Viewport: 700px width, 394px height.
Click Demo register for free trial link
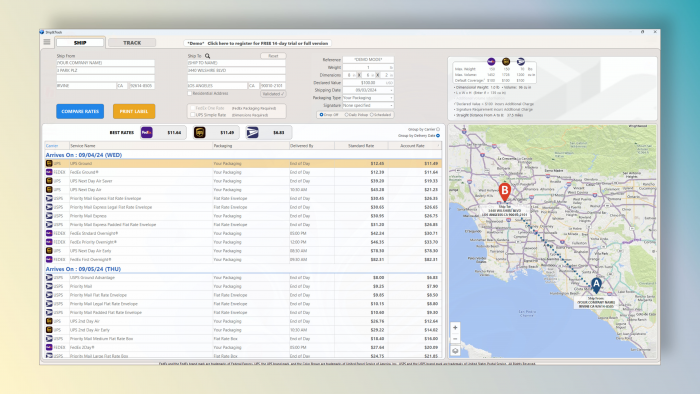click(258, 43)
